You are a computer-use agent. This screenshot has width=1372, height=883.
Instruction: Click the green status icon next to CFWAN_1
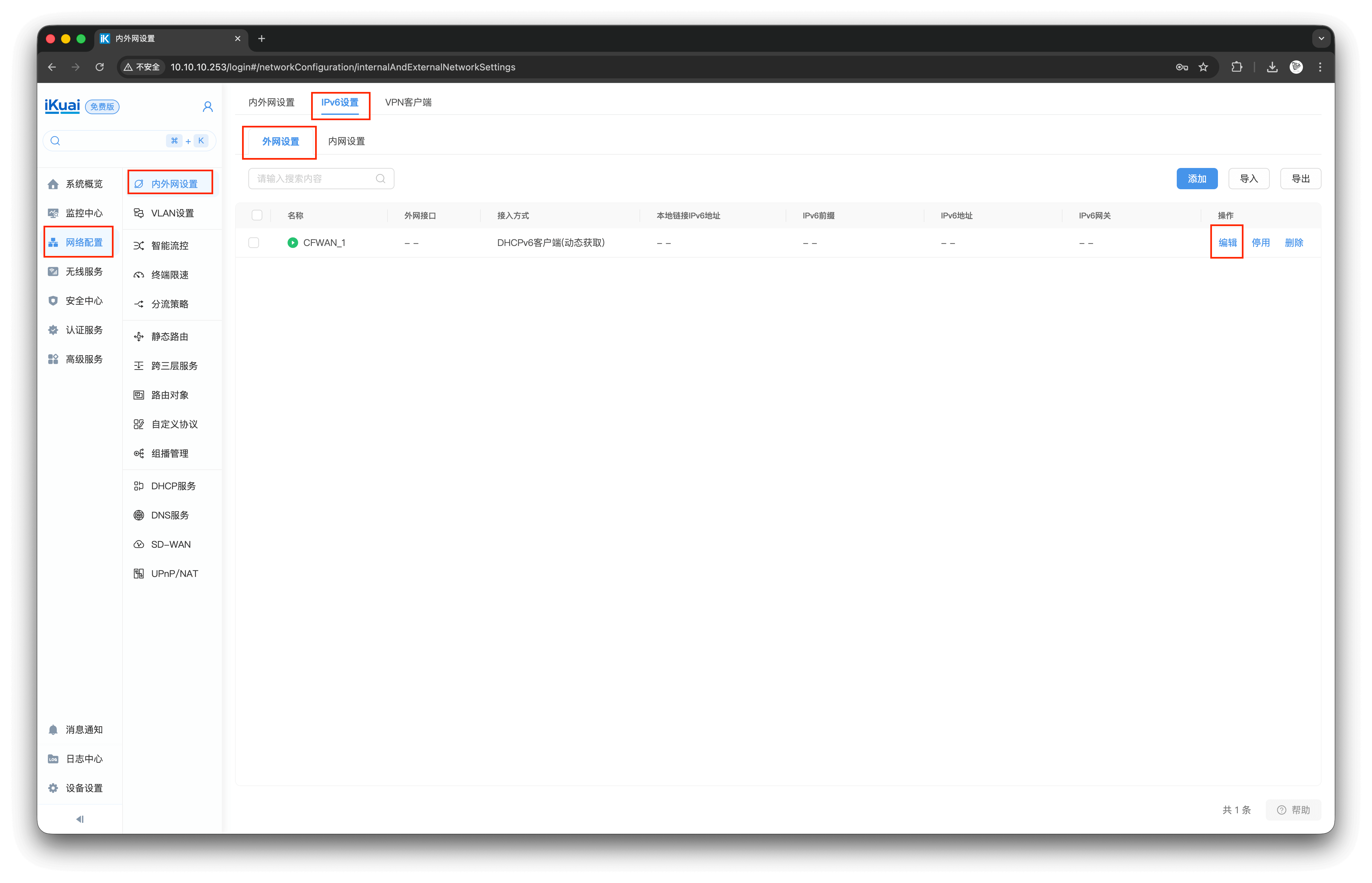coord(293,243)
